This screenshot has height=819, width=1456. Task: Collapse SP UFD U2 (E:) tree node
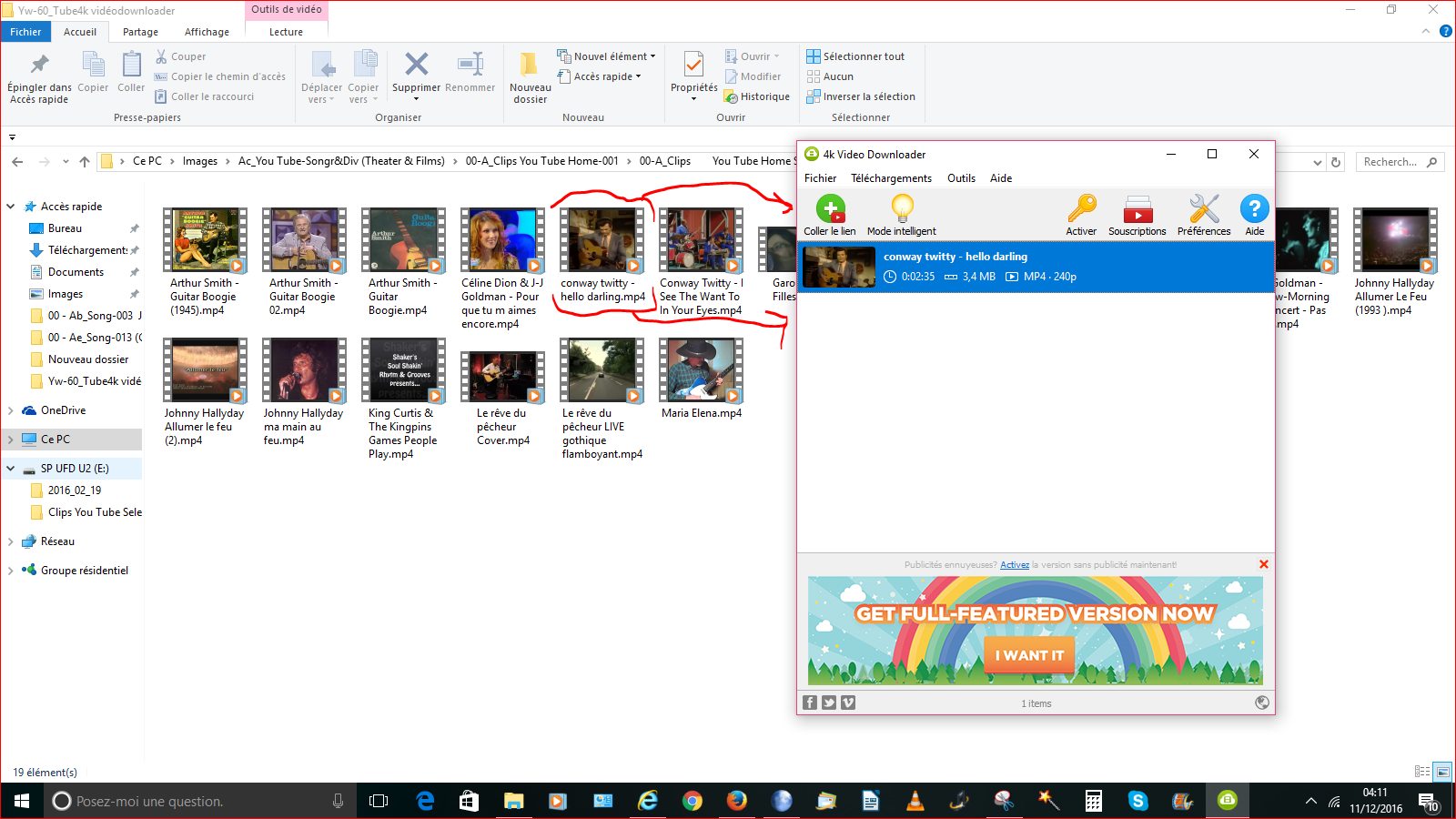11,469
